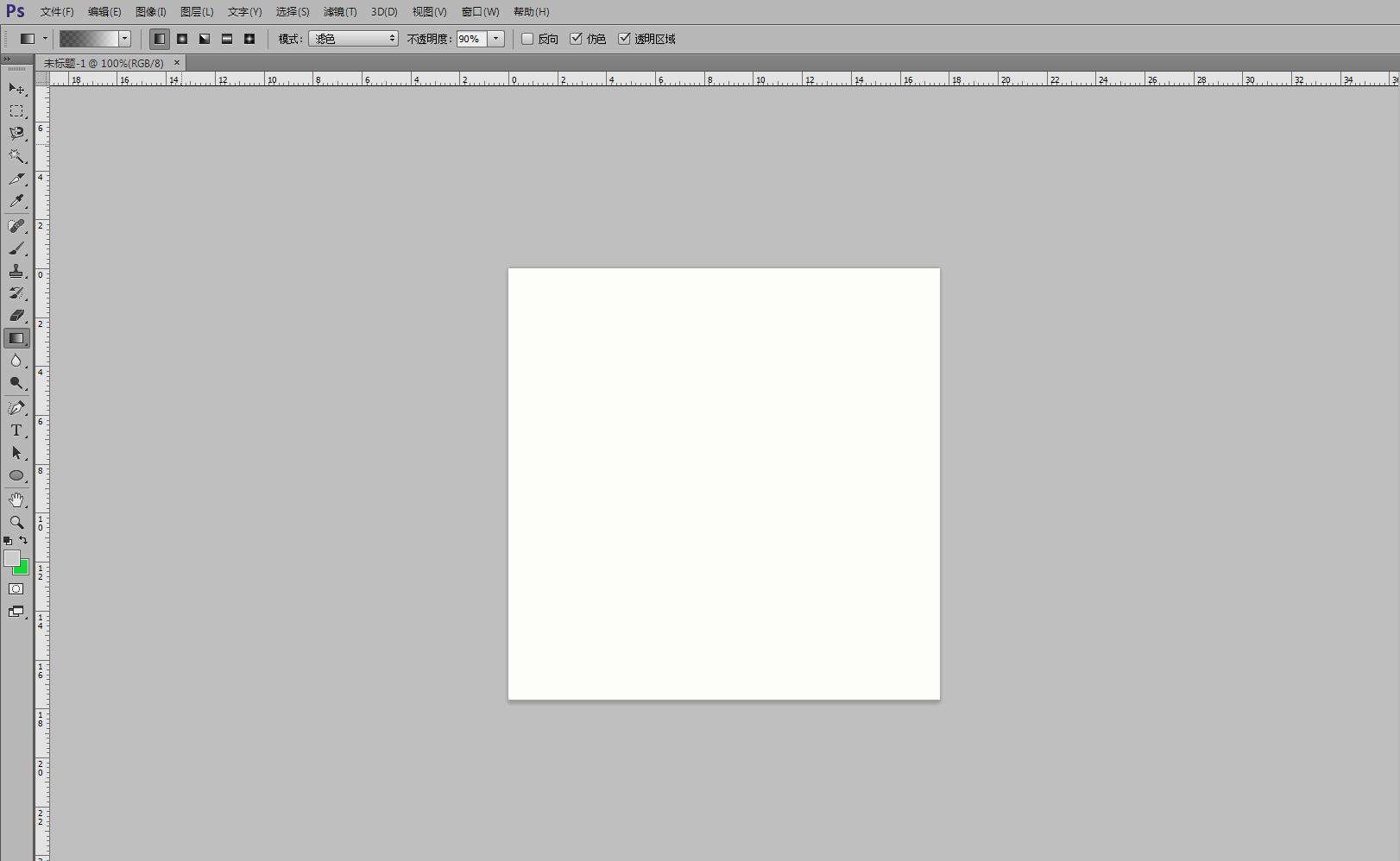Choose Diamond Gradient style
Image resolution: width=1400 pixels, height=861 pixels.
coord(249,39)
